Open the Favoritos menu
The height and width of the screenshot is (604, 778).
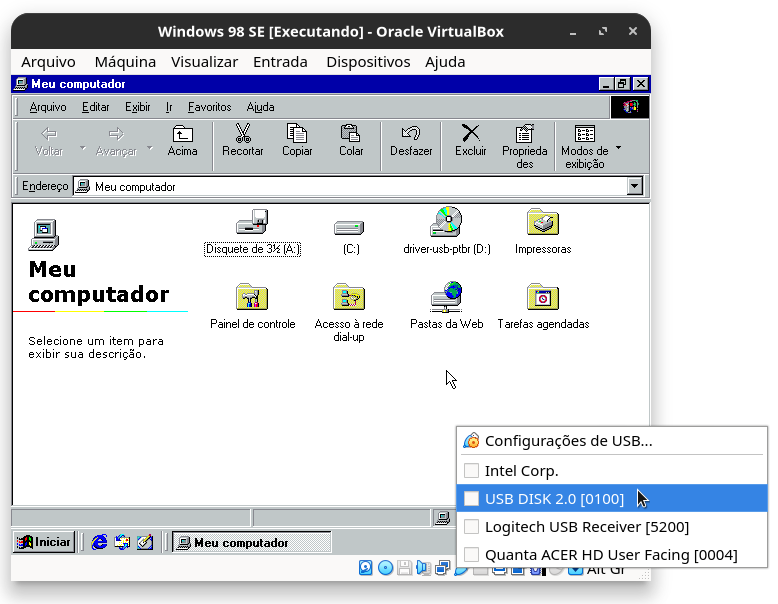(x=209, y=107)
